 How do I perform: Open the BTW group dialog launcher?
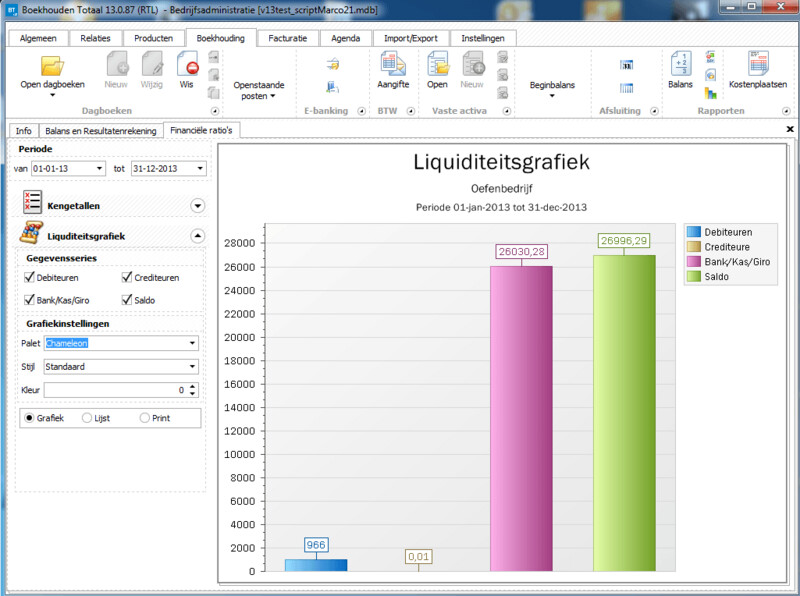[x=411, y=111]
